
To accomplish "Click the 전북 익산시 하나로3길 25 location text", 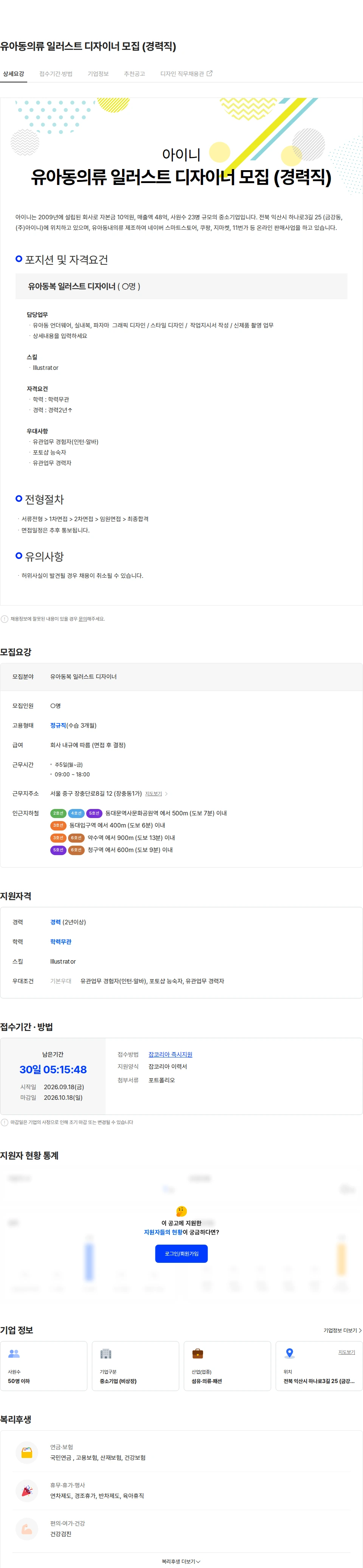I will click(318, 1381).
